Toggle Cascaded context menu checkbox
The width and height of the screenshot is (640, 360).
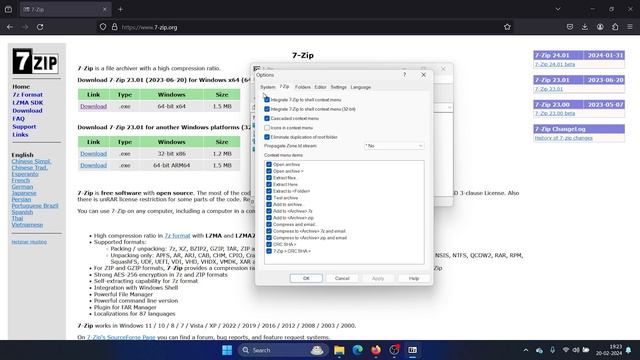[267, 118]
